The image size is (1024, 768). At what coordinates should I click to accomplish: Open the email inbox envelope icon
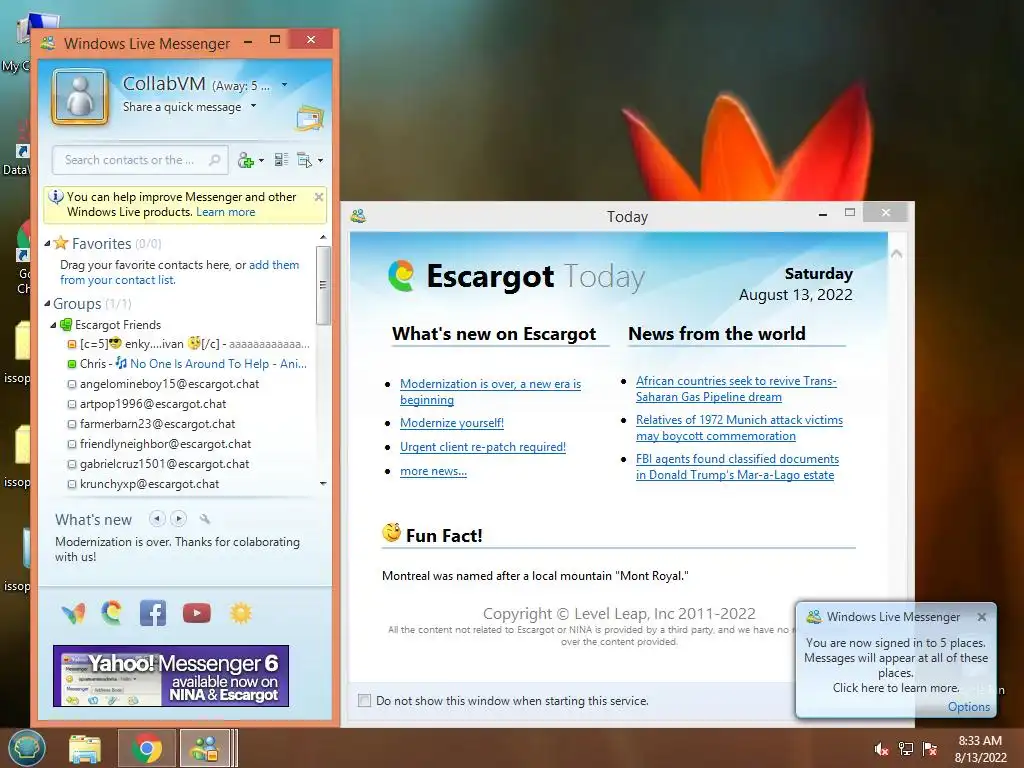[310, 118]
